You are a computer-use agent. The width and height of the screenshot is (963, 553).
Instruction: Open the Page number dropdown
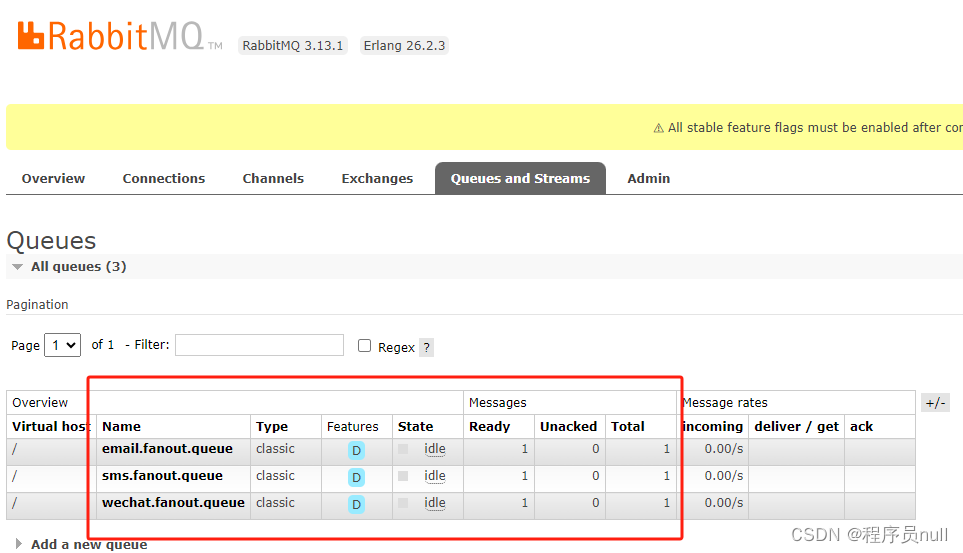click(x=63, y=345)
